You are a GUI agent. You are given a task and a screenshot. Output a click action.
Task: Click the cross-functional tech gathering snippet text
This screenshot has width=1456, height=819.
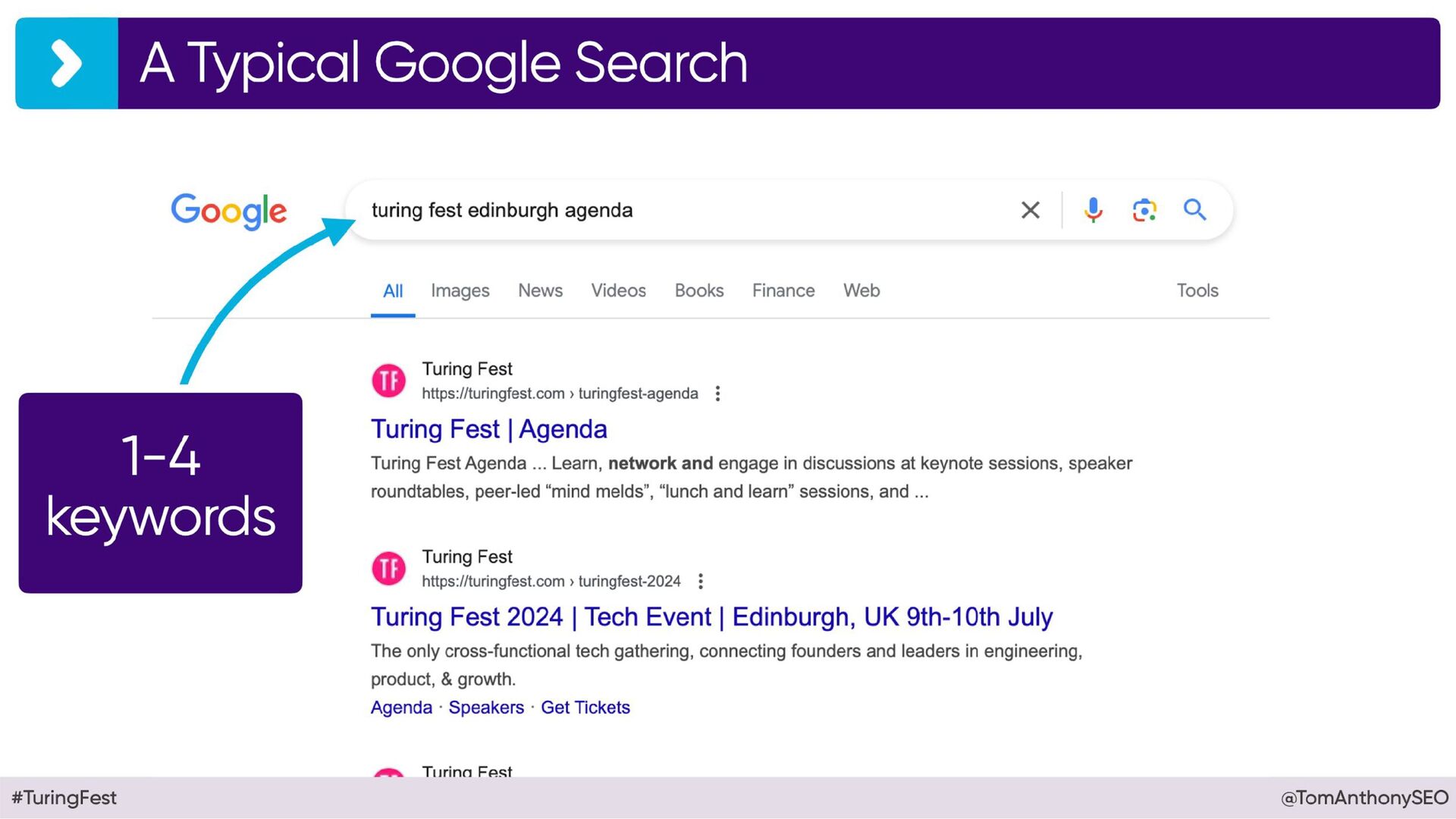[x=726, y=665]
